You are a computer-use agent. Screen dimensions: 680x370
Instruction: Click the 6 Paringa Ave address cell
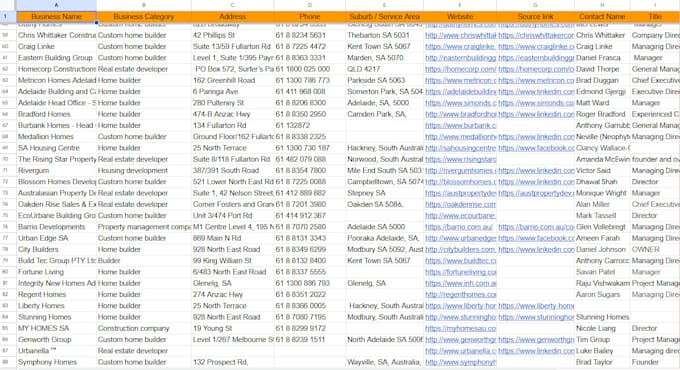click(232, 92)
